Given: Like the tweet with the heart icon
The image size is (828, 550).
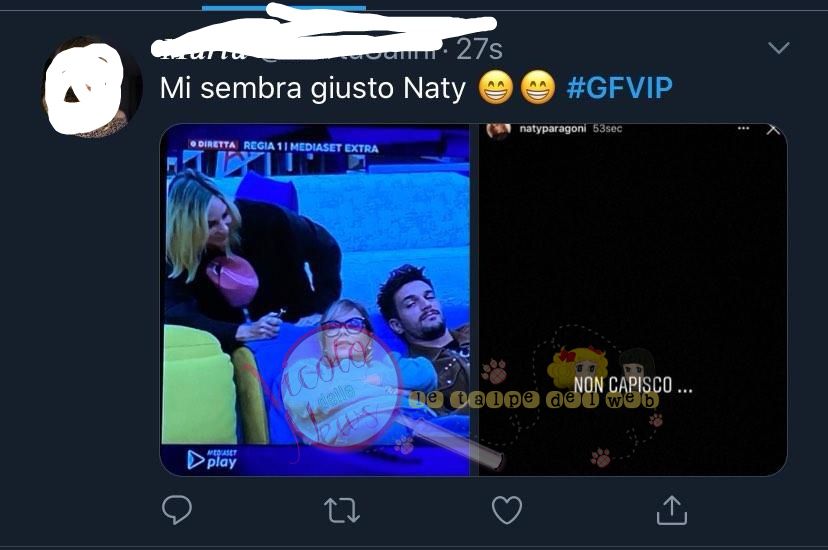Looking at the screenshot, I should (x=507, y=510).
